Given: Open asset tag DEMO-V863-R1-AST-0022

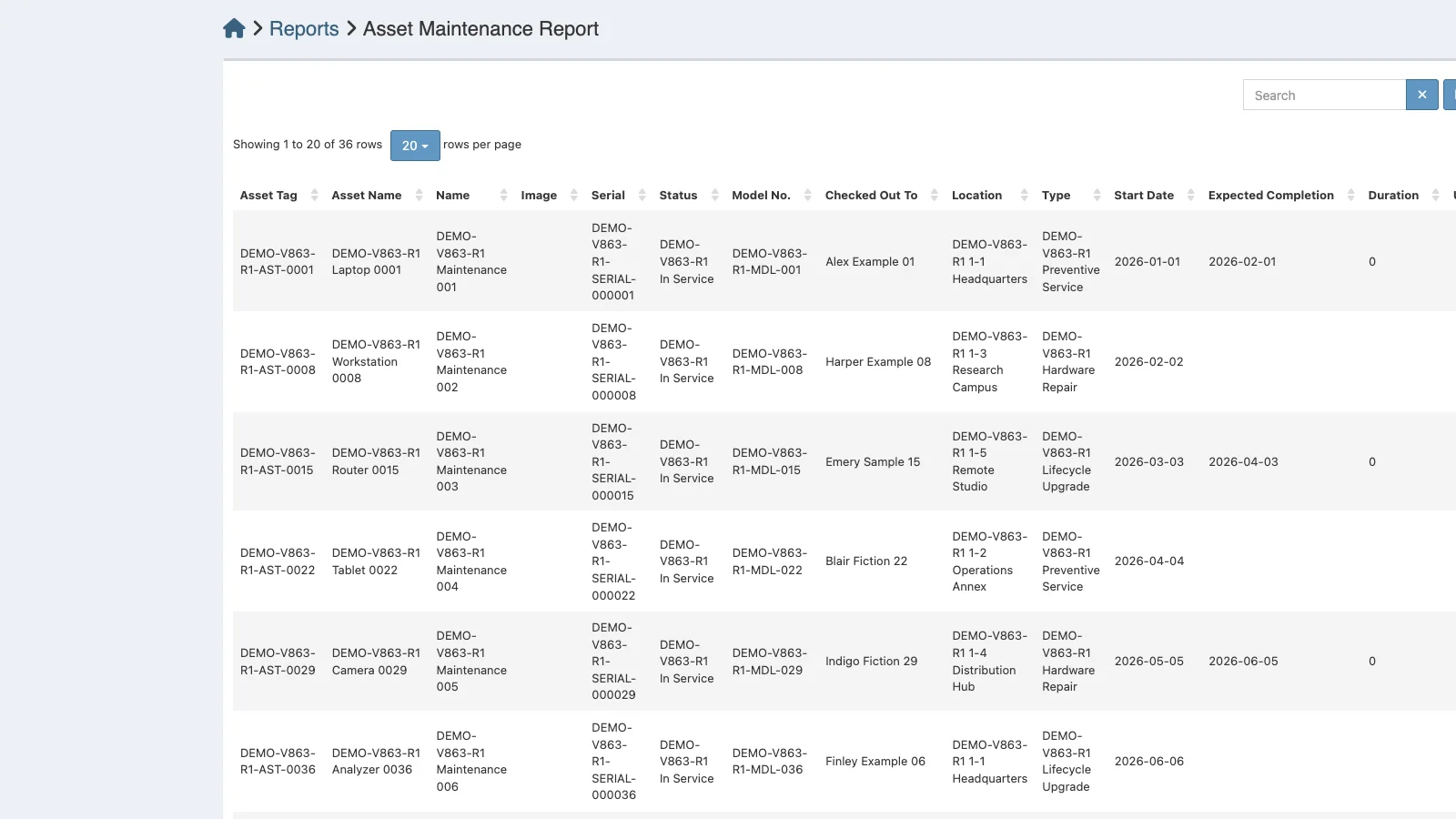Looking at the screenshot, I should (x=278, y=561).
